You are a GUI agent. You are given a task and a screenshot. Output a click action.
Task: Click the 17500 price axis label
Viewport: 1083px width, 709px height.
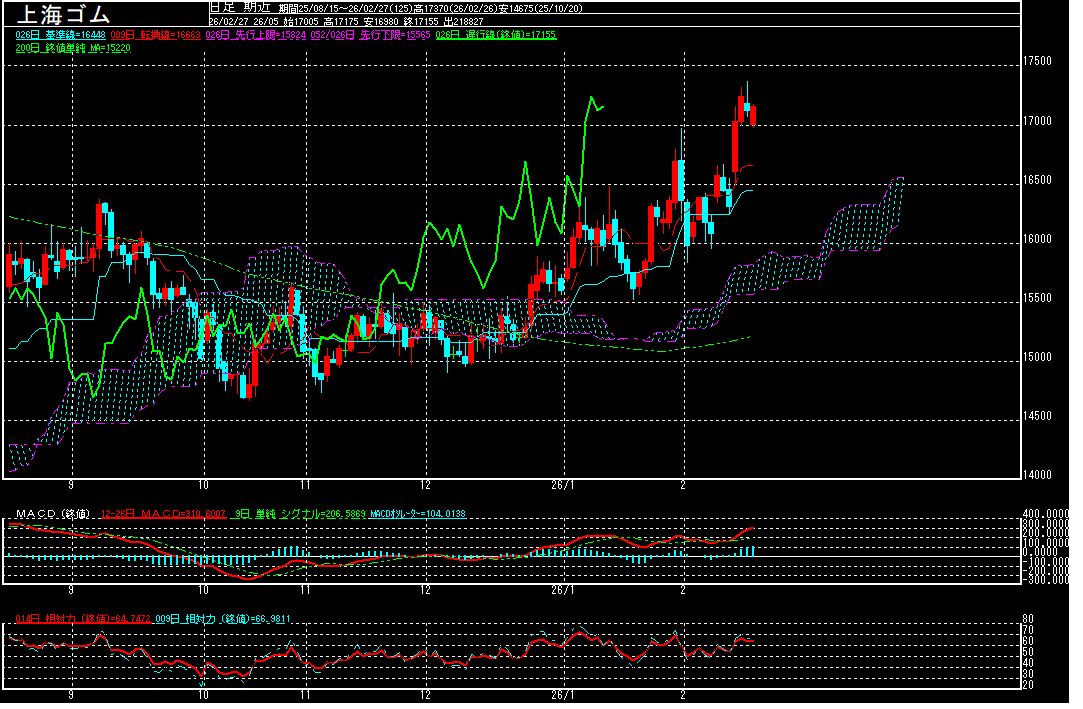(1039, 62)
